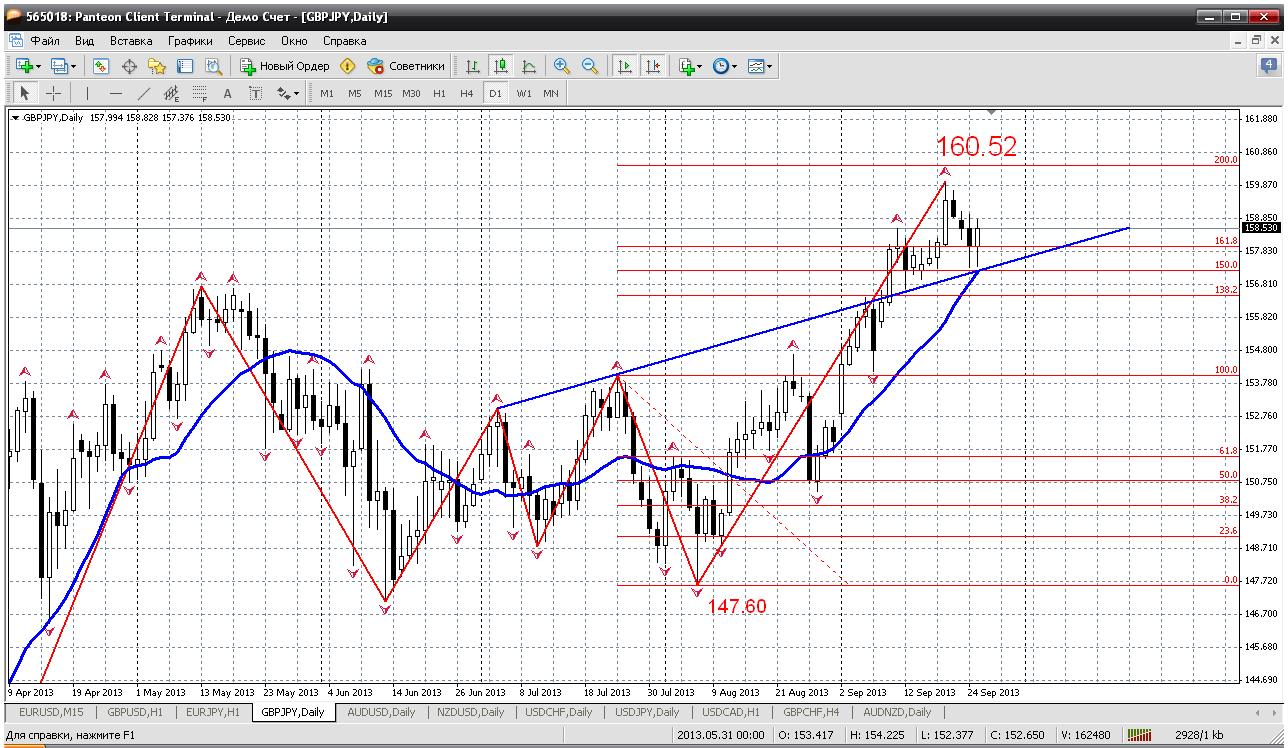This screenshot has height=748, width=1288.
Task: Open the Сервис menu
Action: tap(247, 41)
